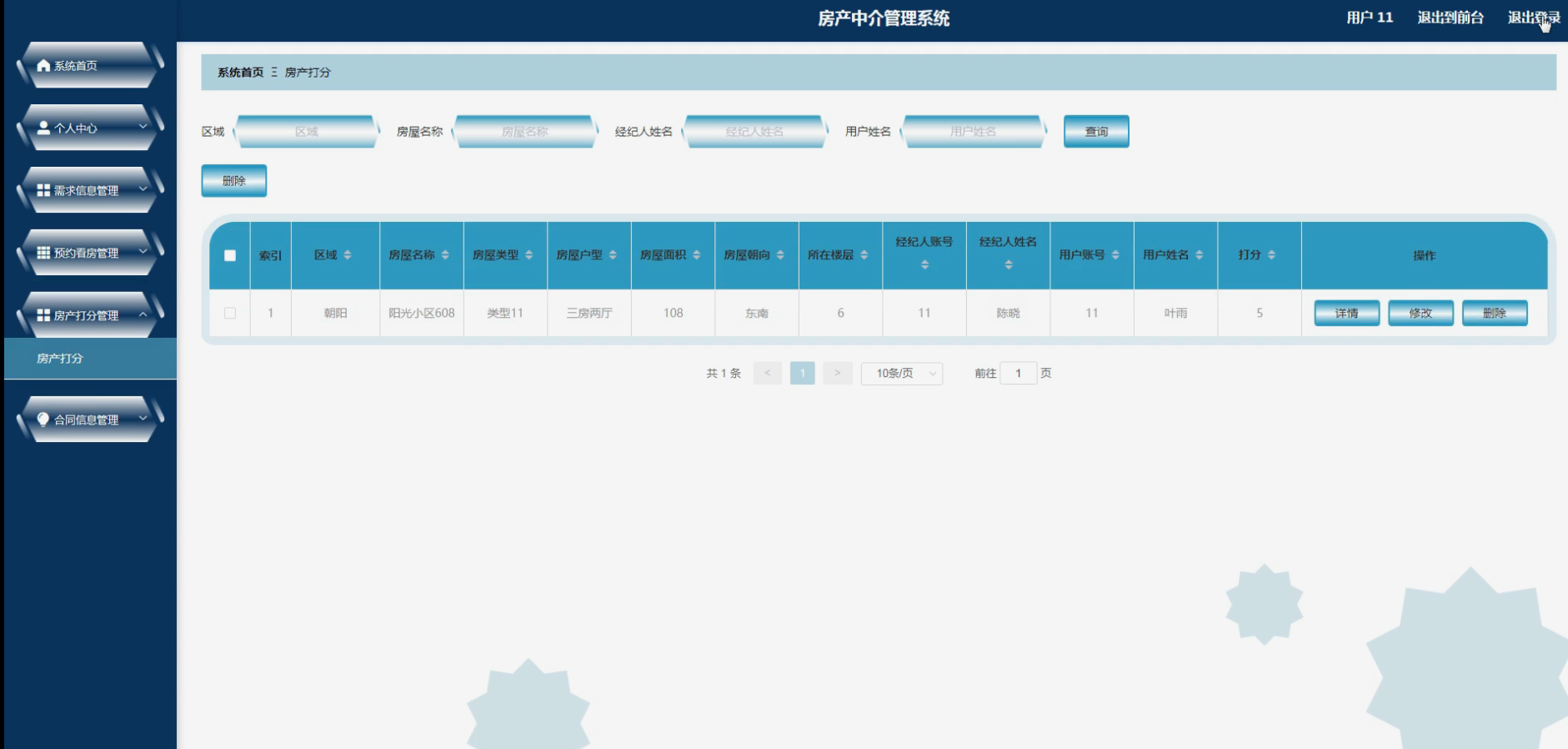Sort by the 房屋类型 column sort arrows
The width and height of the screenshot is (1568, 749).
(x=529, y=255)
